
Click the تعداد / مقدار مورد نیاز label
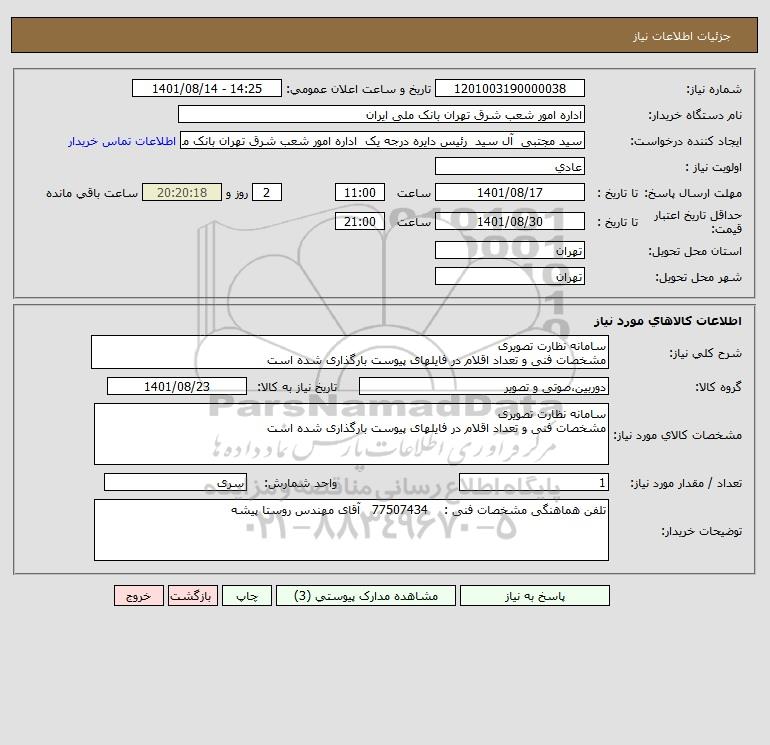(x=686, y=483)
